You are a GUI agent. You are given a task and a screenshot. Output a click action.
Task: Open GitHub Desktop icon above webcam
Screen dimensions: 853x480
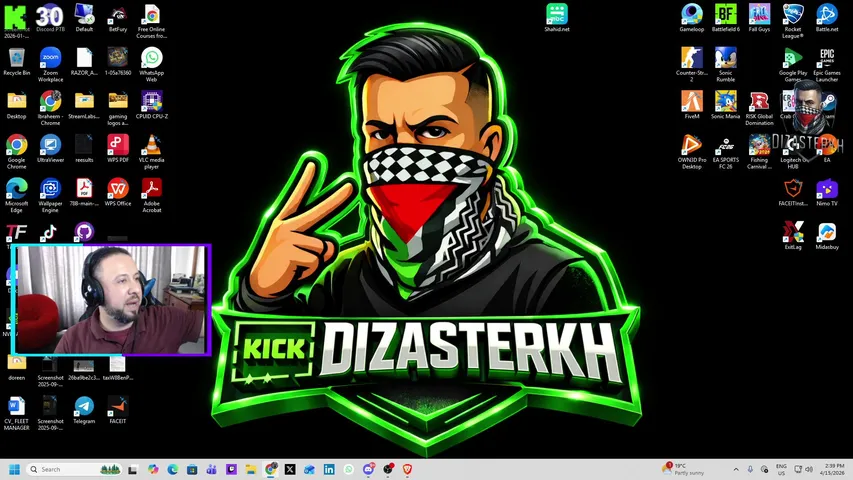tap(84, 232)
